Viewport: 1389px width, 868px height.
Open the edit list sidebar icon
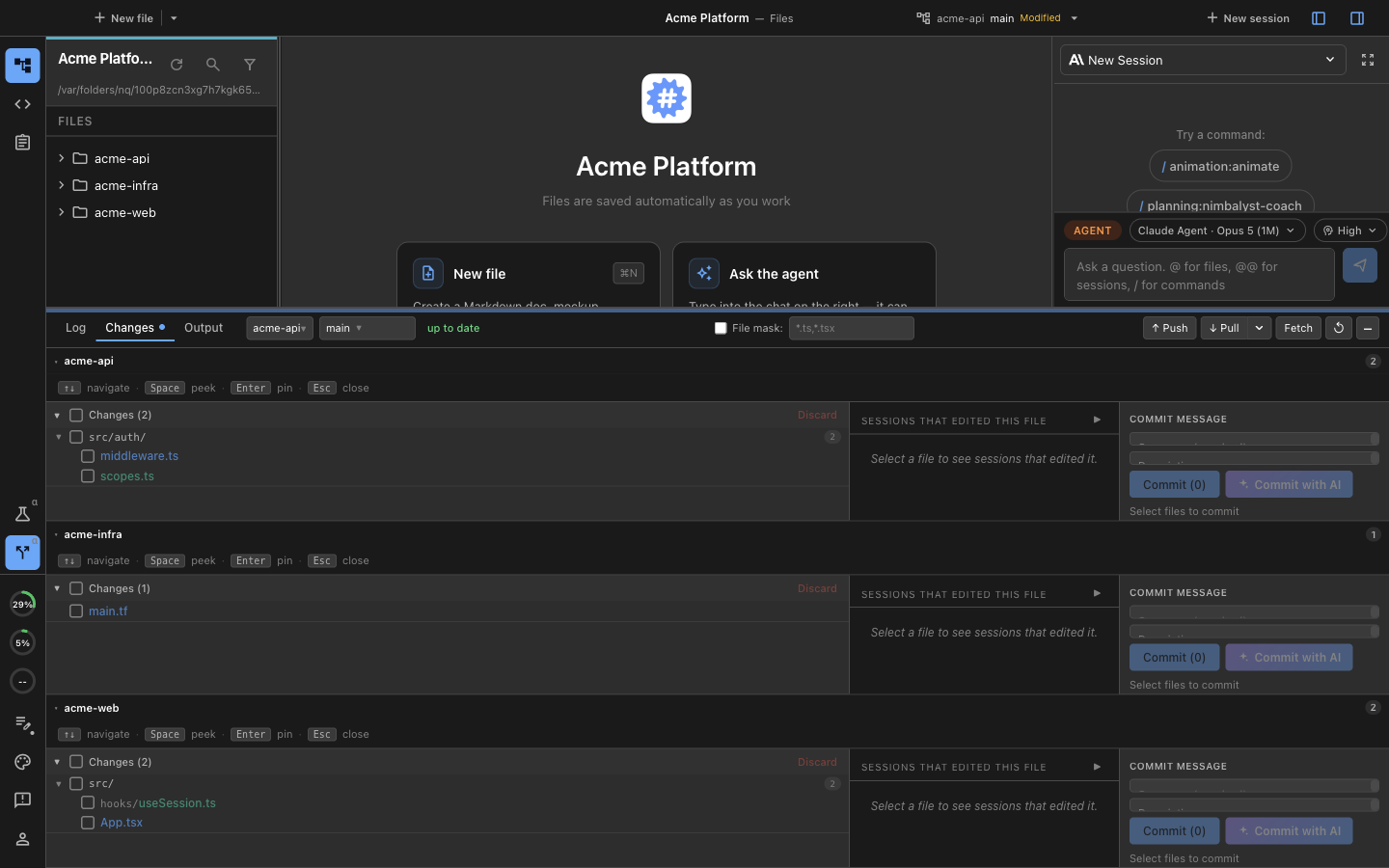[x=22, y=723]
